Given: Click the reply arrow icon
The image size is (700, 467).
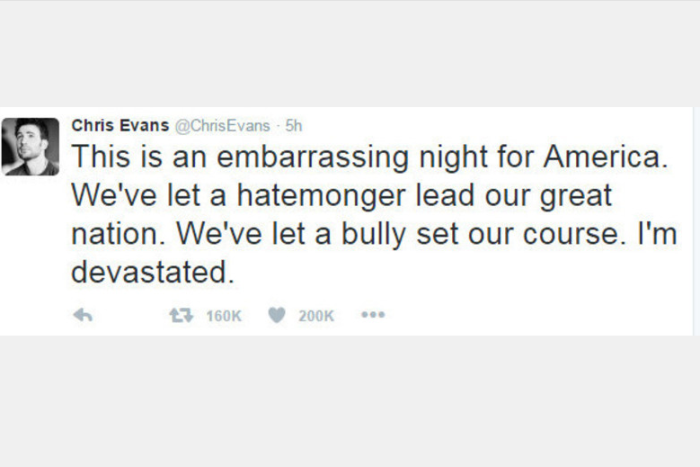Looking at the screenshot, I should (83, 315).
